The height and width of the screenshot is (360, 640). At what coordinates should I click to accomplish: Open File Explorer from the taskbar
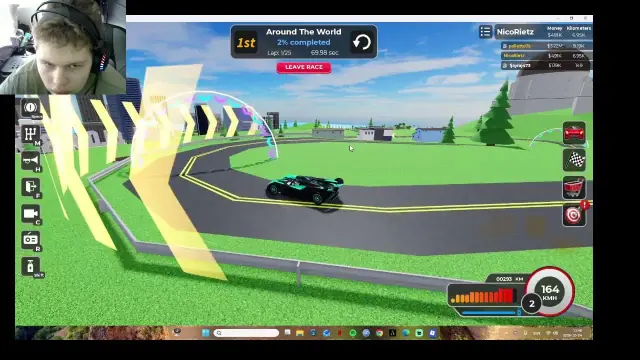300,333
